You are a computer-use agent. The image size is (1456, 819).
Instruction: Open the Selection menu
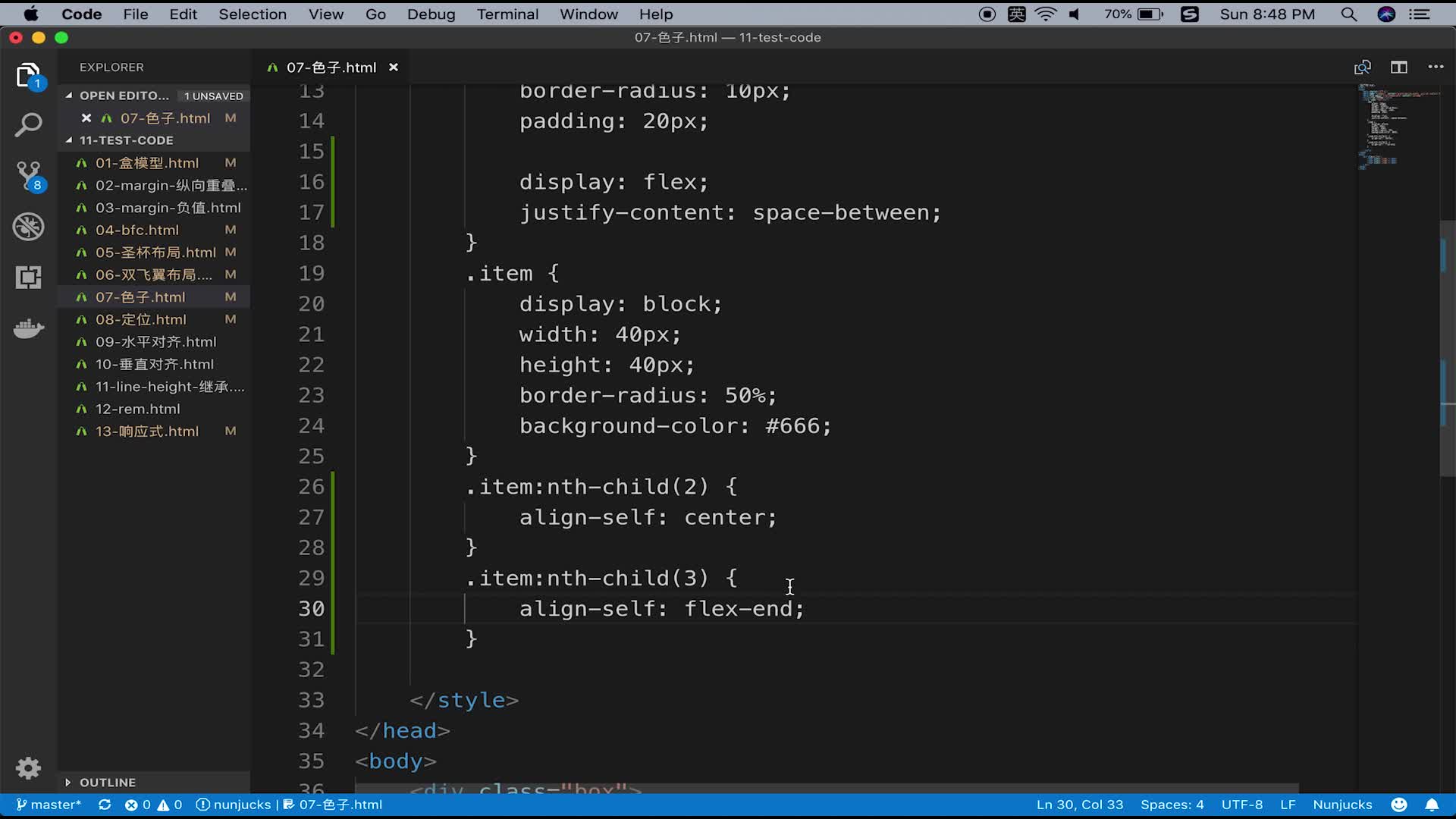tap(253, 14)
